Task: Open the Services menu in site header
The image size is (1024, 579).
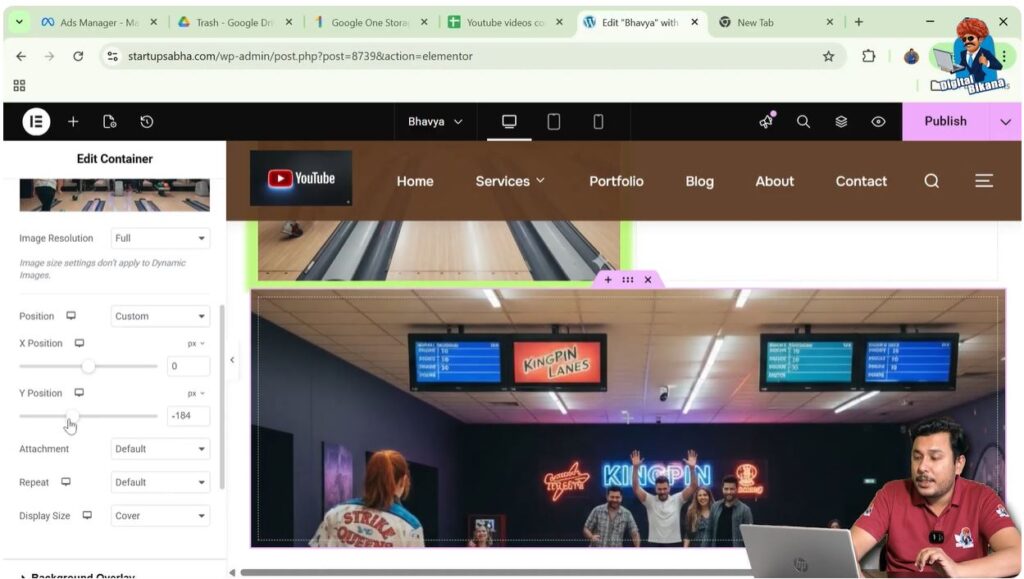Action: [510, 181]
